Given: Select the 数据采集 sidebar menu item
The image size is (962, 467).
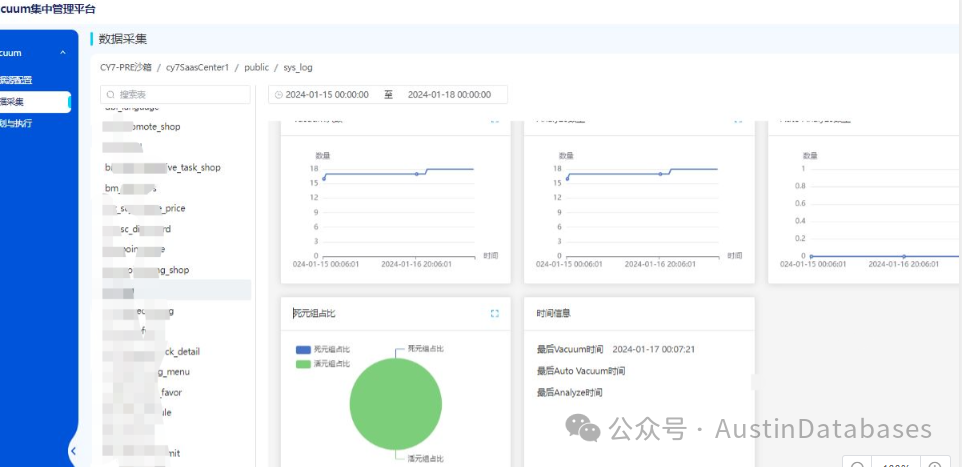Looking at the screenshot, I should coord(36,101).
